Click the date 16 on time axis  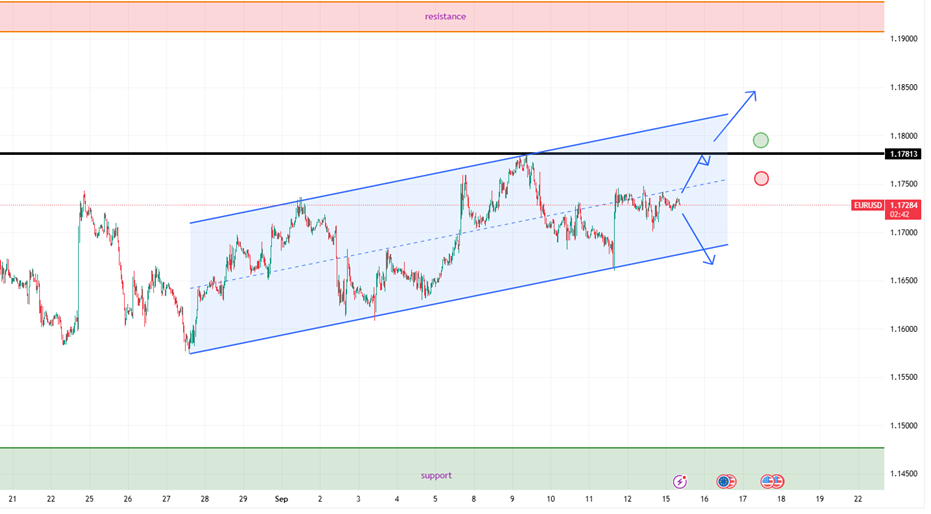(704, 499)
